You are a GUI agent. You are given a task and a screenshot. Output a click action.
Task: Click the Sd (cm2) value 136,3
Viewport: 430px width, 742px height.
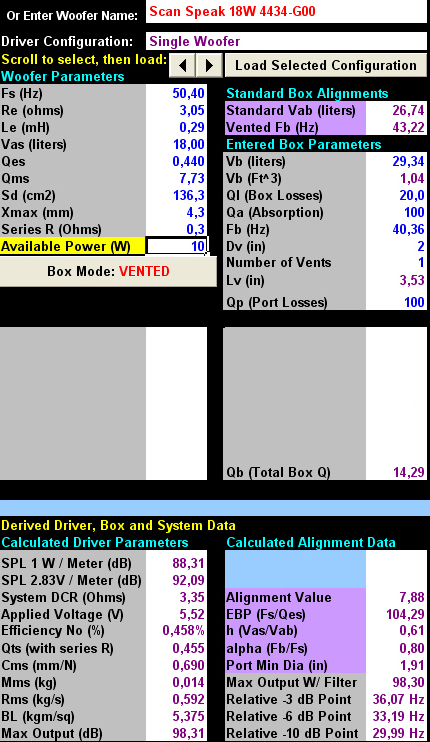tap(188, 195)
